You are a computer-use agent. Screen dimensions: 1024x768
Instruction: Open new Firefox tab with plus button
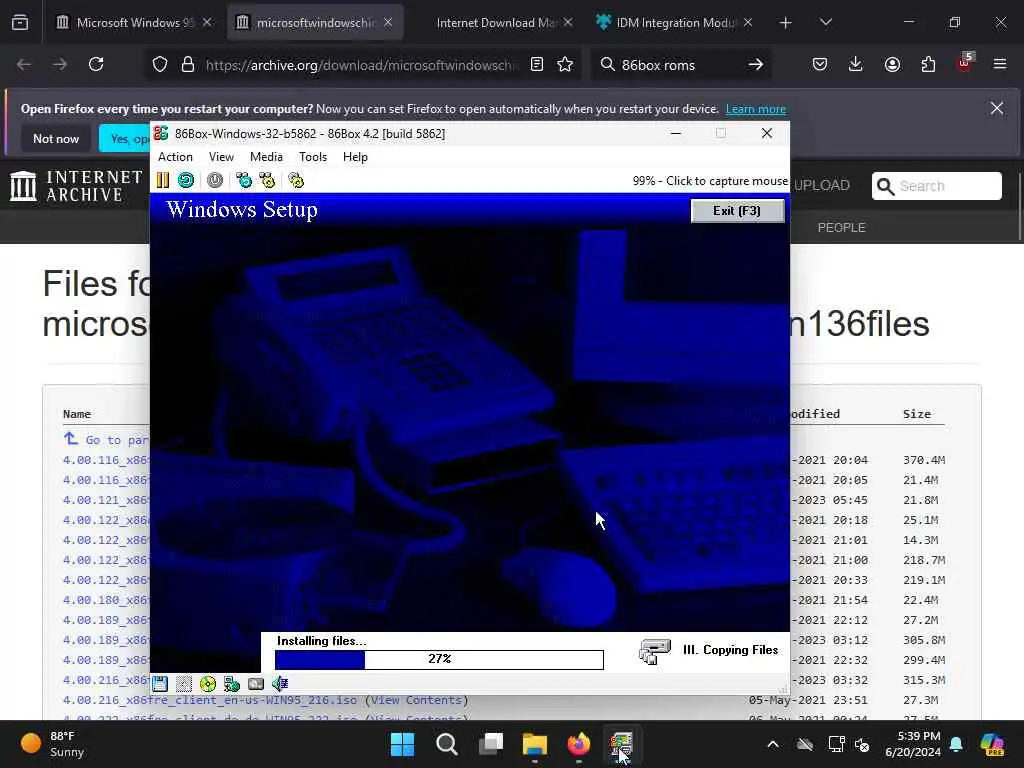coord(786,23)
